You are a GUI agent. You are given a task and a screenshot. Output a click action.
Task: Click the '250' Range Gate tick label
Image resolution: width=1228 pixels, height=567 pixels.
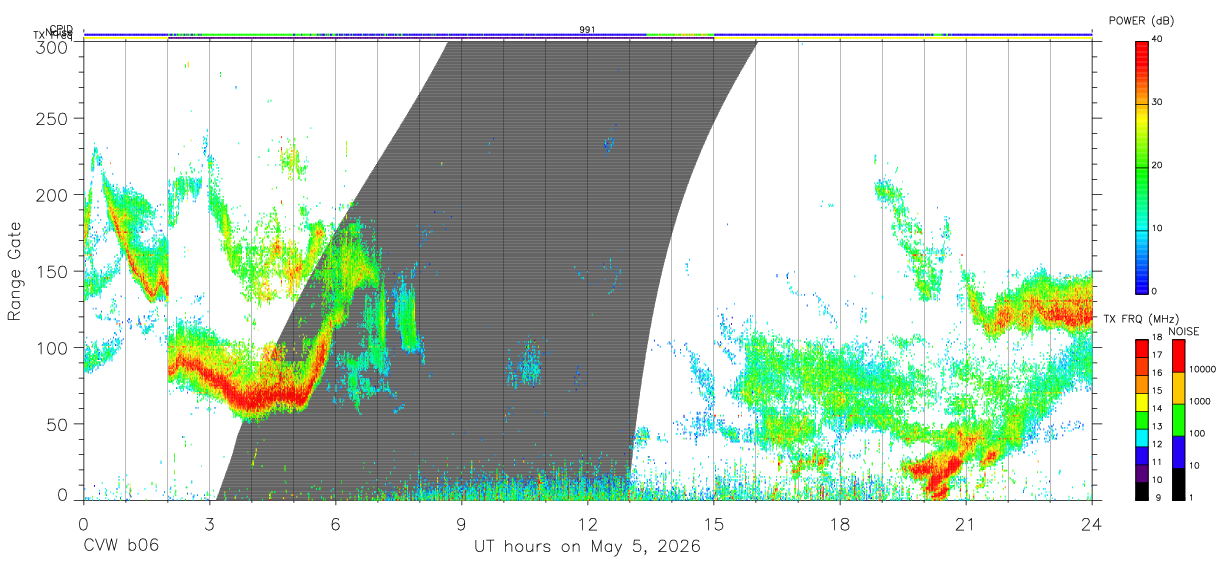pyautogui.click(x=53, y=118)
